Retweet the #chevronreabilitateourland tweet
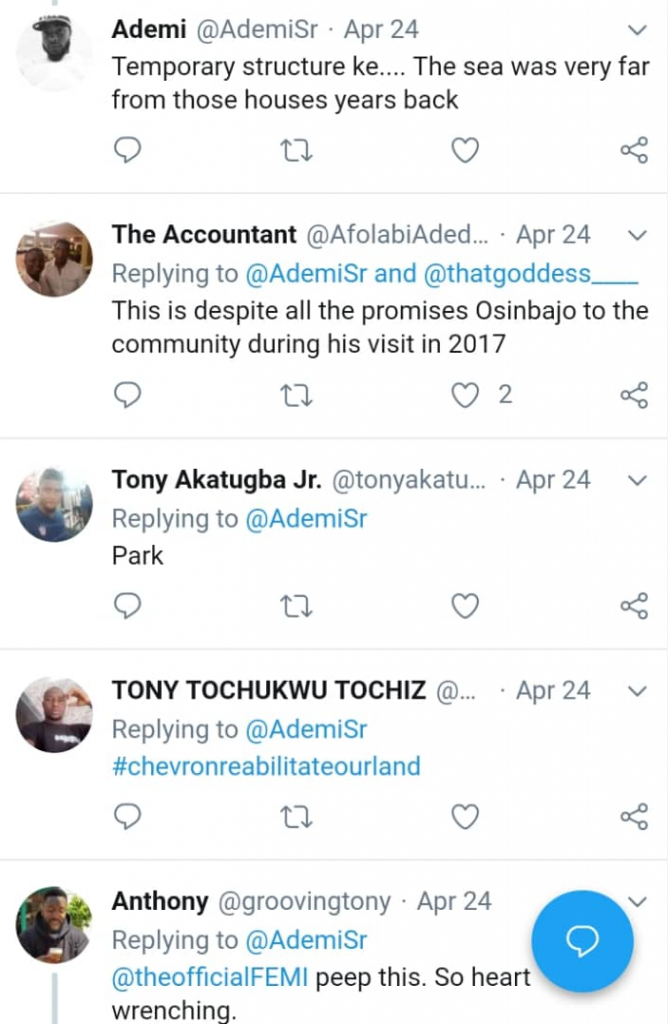The height and width of the screenshot is (1024, 668). click(297, 817)
